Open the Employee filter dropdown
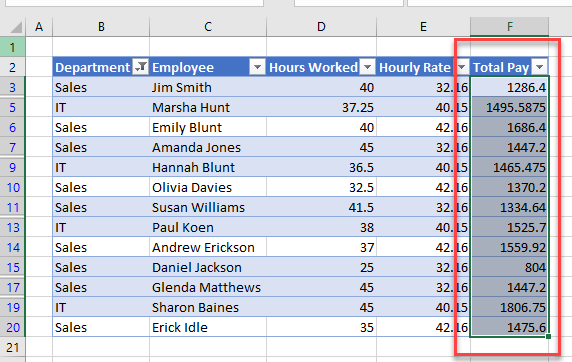 tap(257, 67)
